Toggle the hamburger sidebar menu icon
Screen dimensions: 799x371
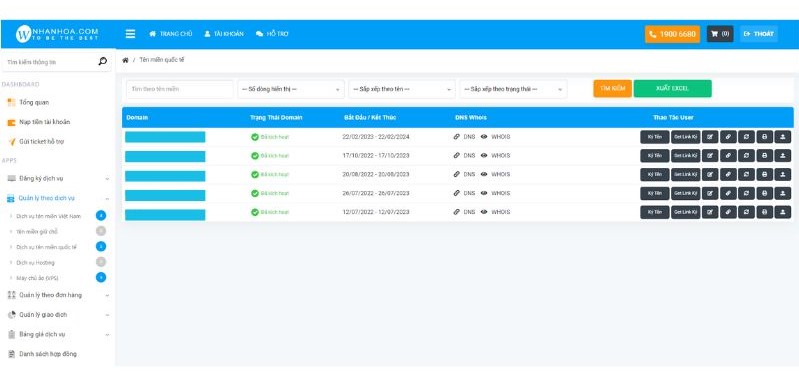point(130,34)
